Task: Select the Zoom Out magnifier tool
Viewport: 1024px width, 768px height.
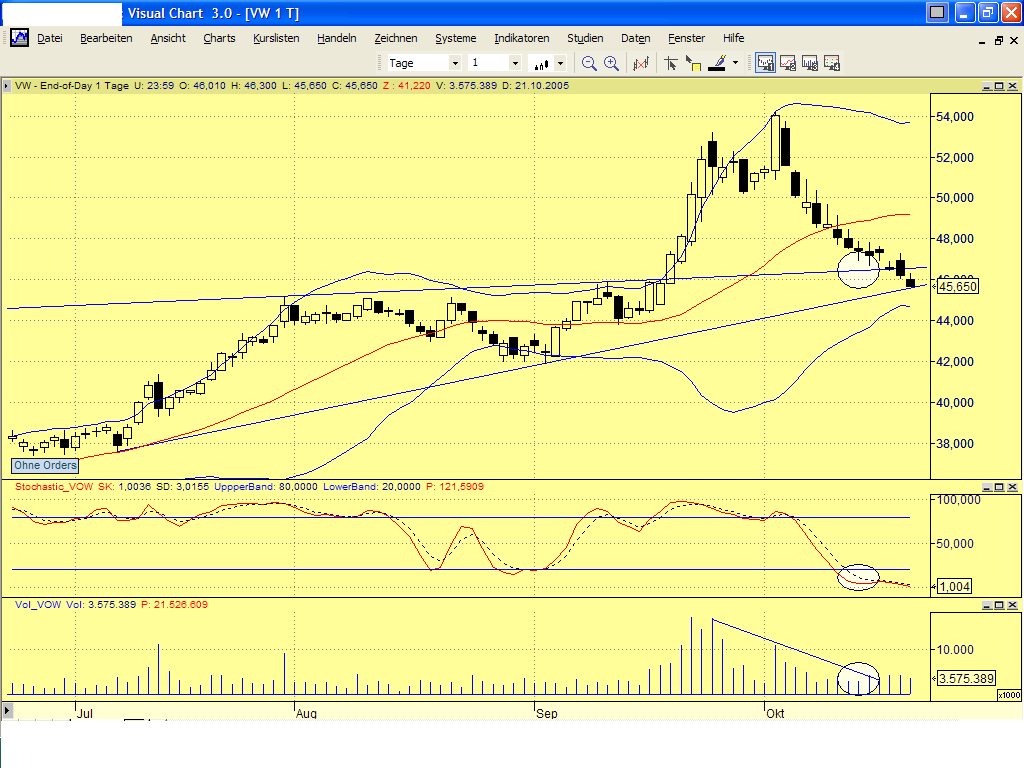Action: pos(589,62)
